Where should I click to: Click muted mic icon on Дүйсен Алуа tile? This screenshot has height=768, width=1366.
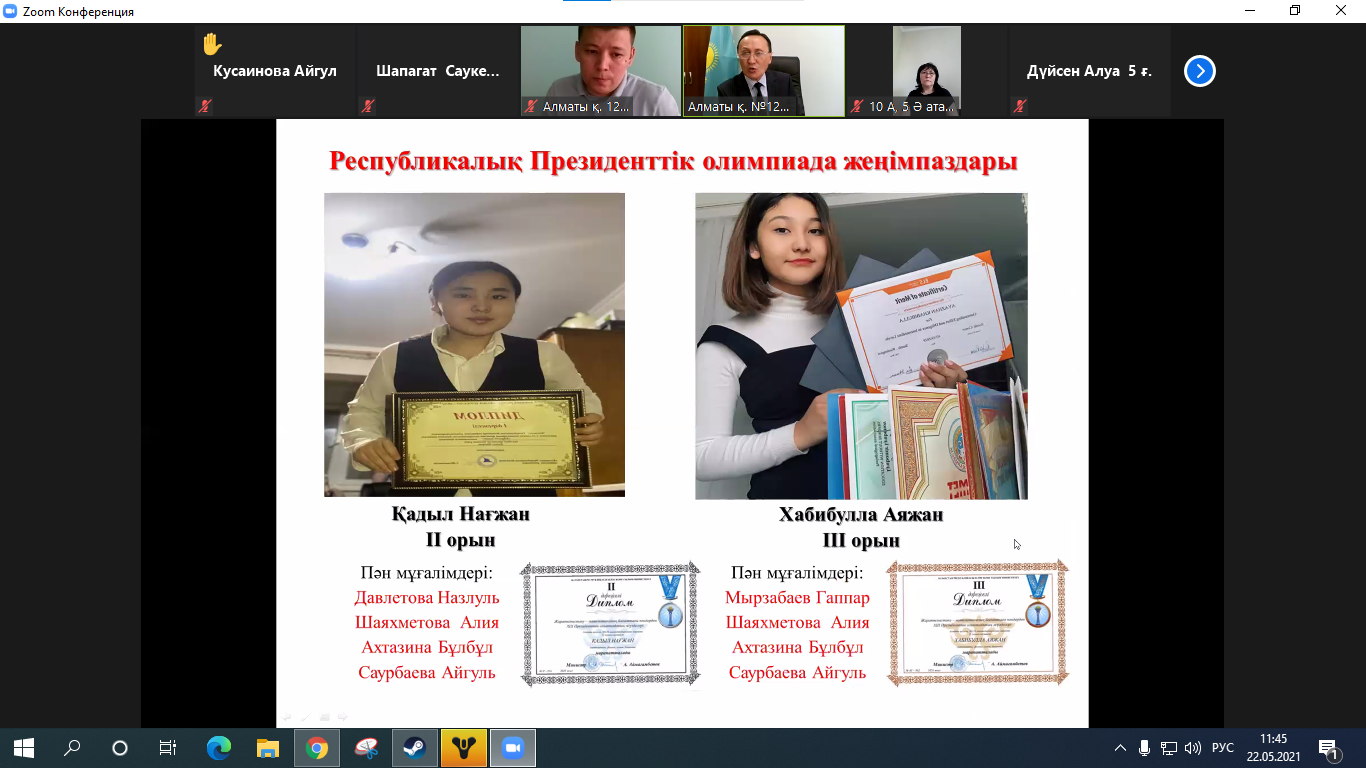point(1019,106)
